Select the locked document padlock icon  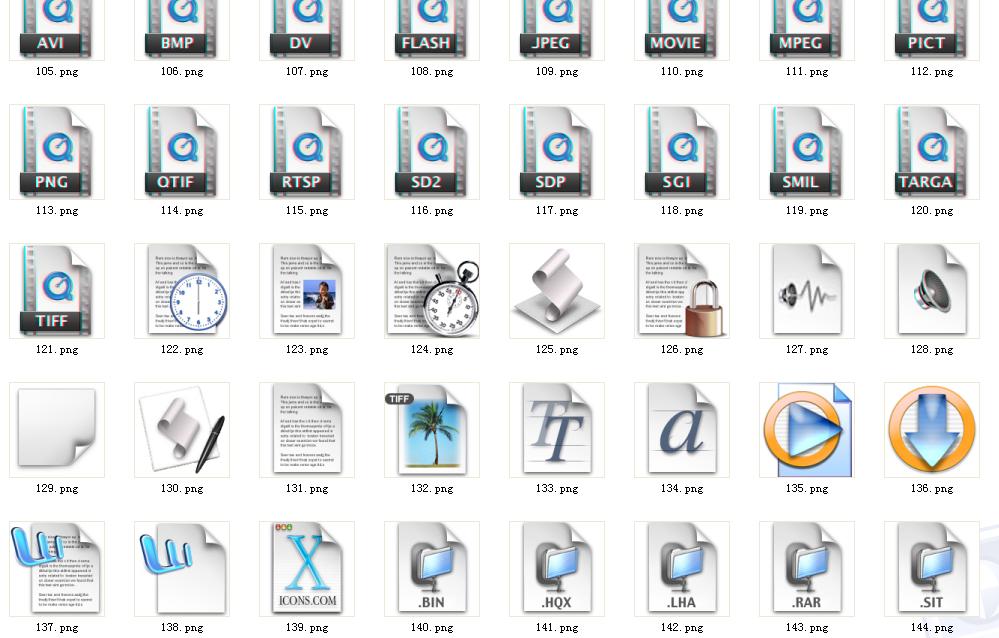coord(682,291)
